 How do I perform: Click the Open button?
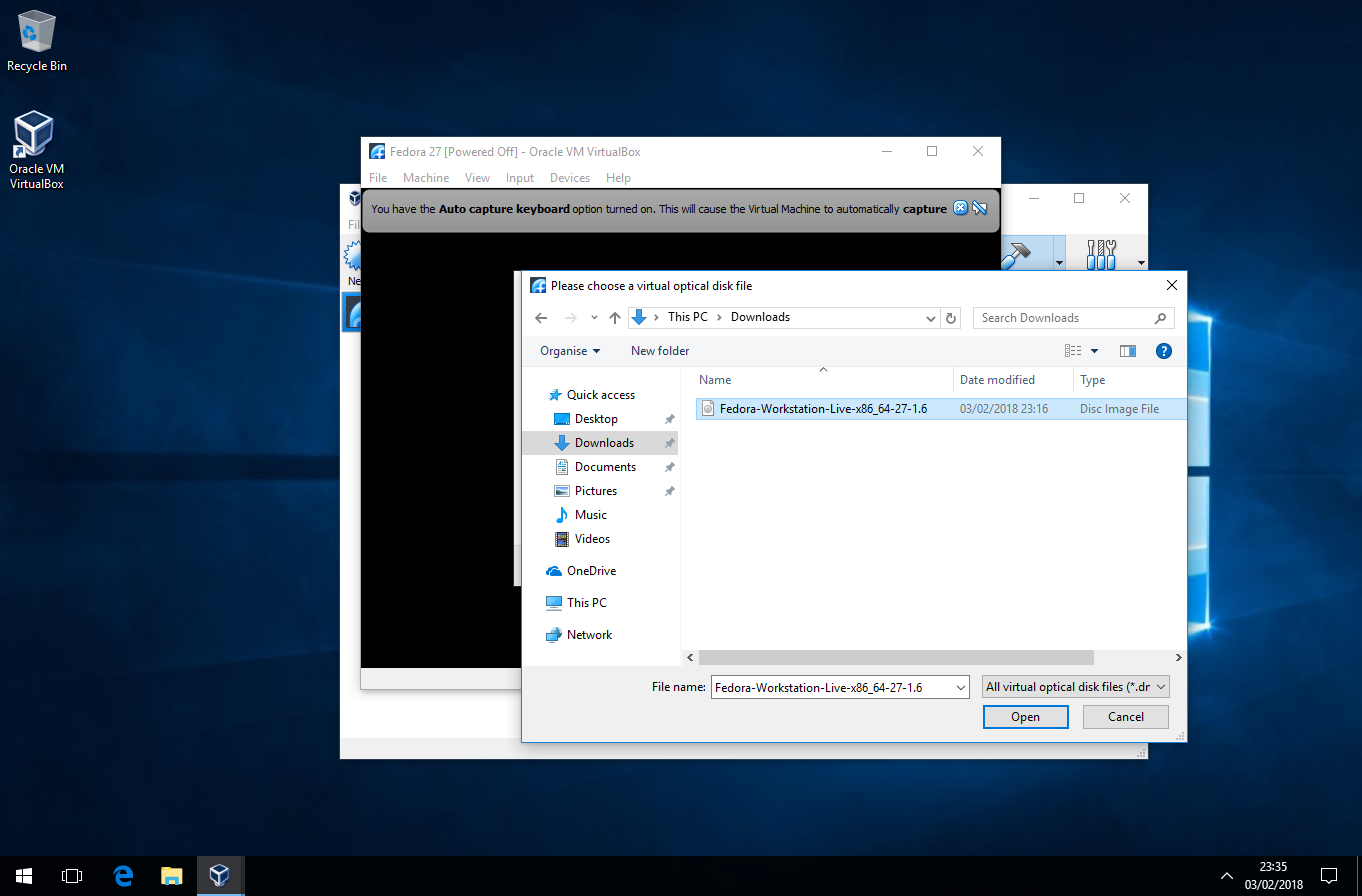[x=1025, y=717]
